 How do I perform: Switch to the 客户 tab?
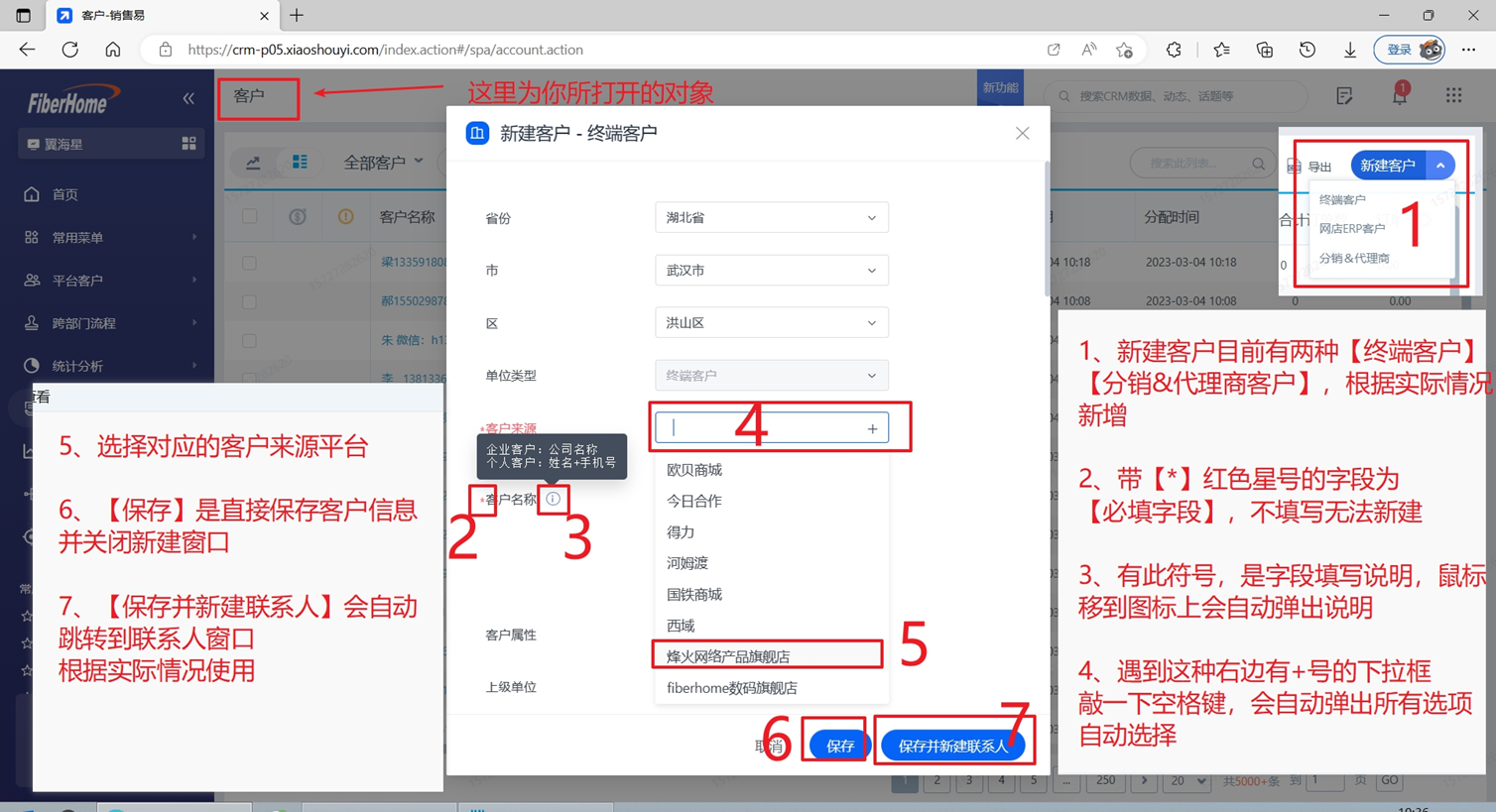(249, 96)
